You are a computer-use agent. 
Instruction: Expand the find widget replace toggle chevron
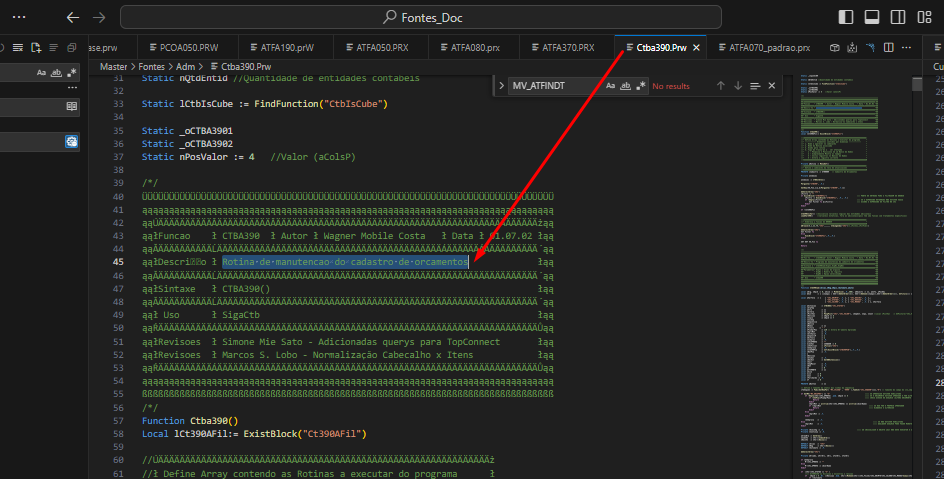point(501,86)
